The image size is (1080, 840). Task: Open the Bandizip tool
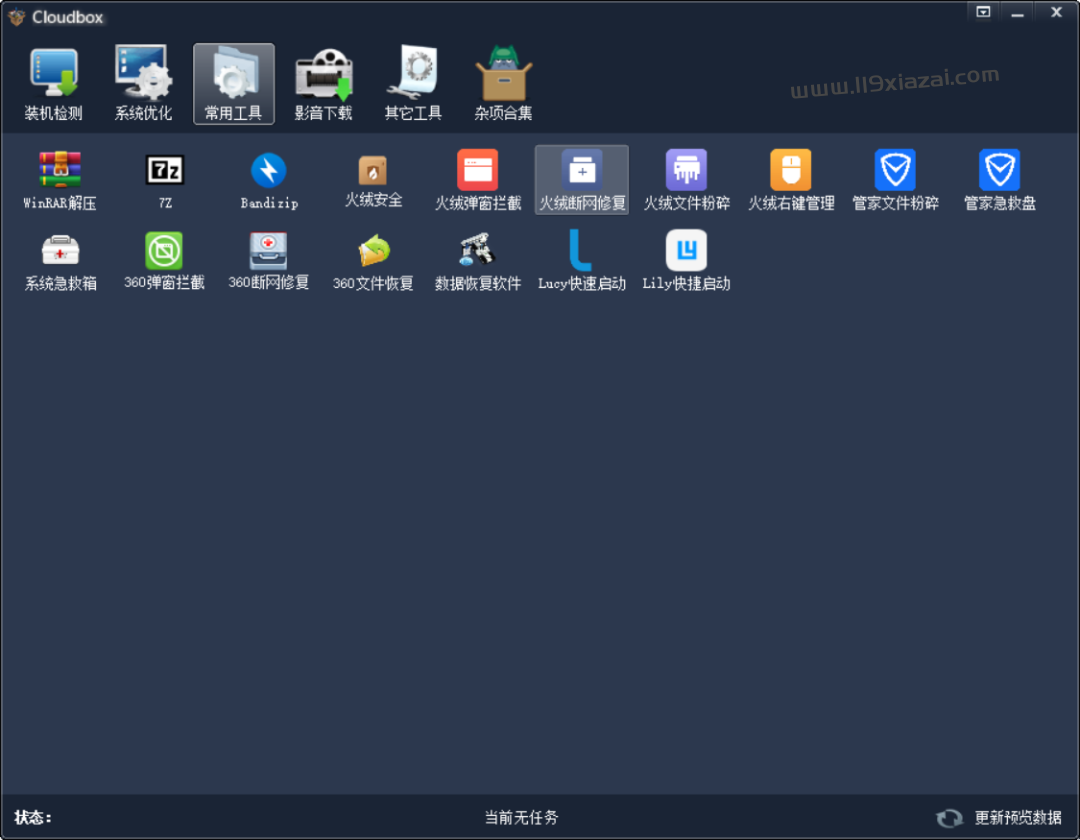(x=269, y=180)
